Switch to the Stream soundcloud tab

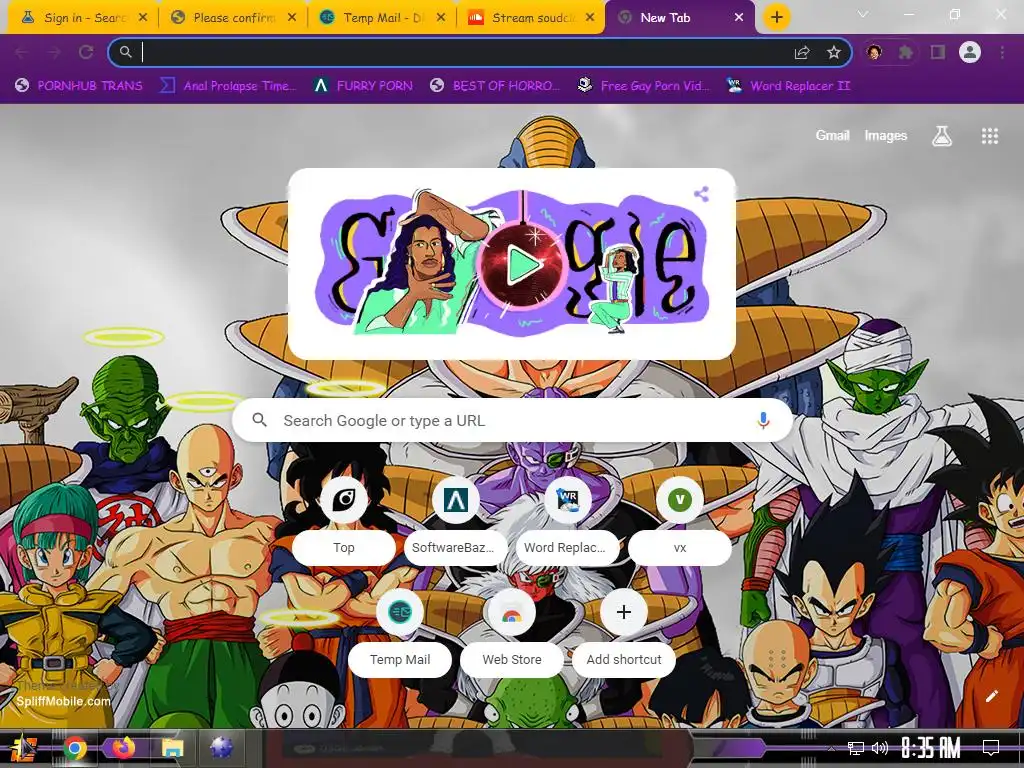(x=524, y=18)
